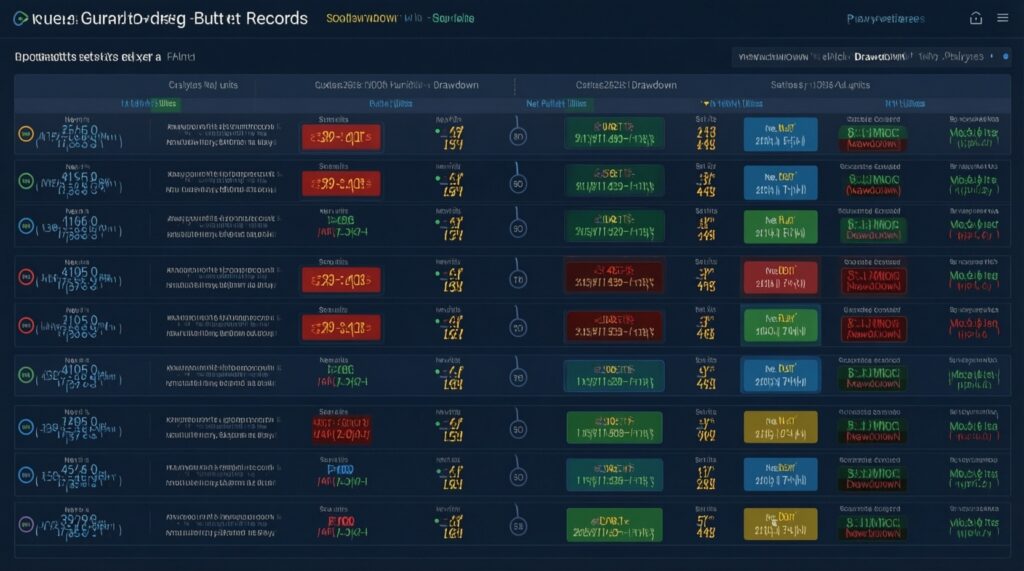Image resolution: width=1024 pixels, height=571 pixels.
Task: Click the yellow status circle in first row
Action: pos(25,134)
